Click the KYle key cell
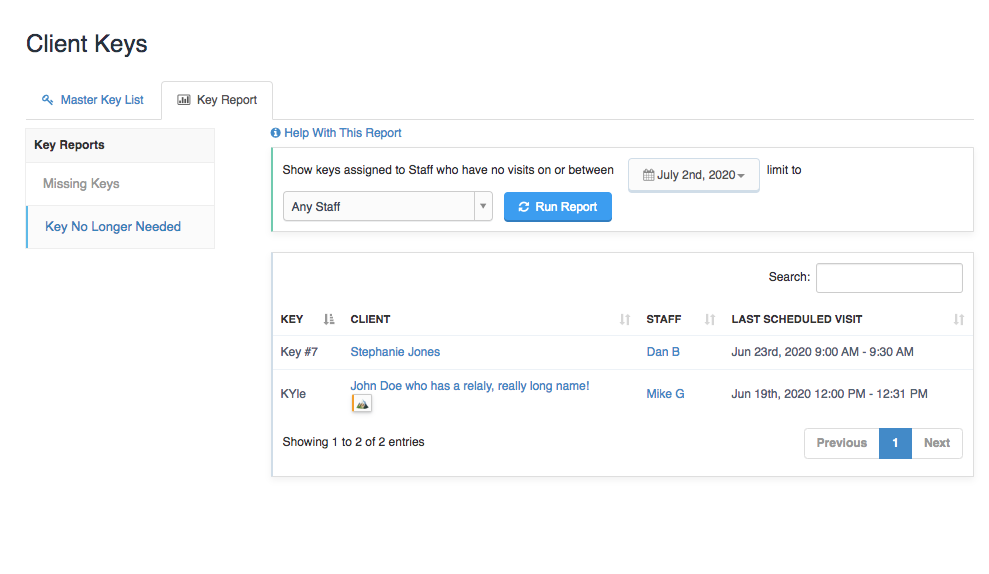This screenshot has width=989, height=574. (x=293, y=394)
